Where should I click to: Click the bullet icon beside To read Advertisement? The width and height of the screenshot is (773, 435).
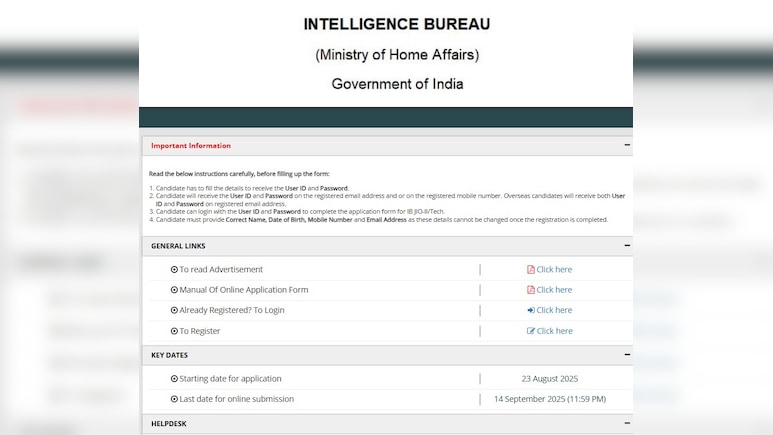coord(174,270)
